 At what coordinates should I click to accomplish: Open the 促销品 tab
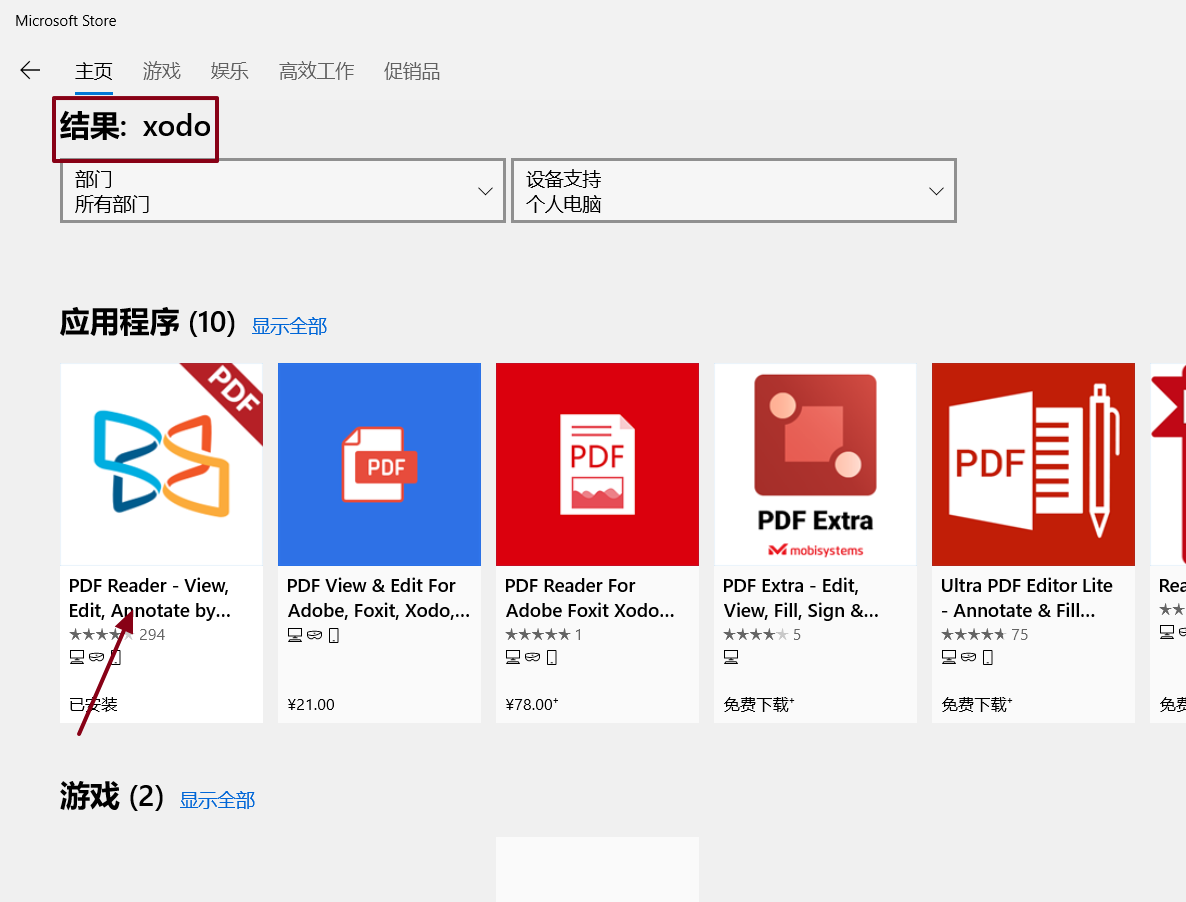pyautogui.click(x=411, y=71)
